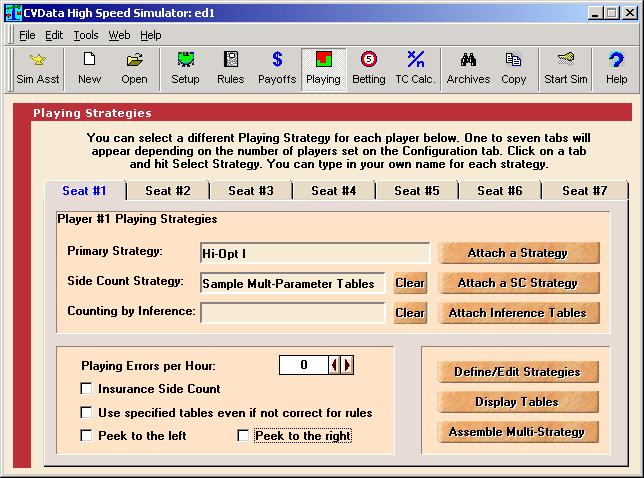Switch to the Seat #3 tab
Image resolution: width=644 pixels, height=478 pixels.
[x=250, y=190]
